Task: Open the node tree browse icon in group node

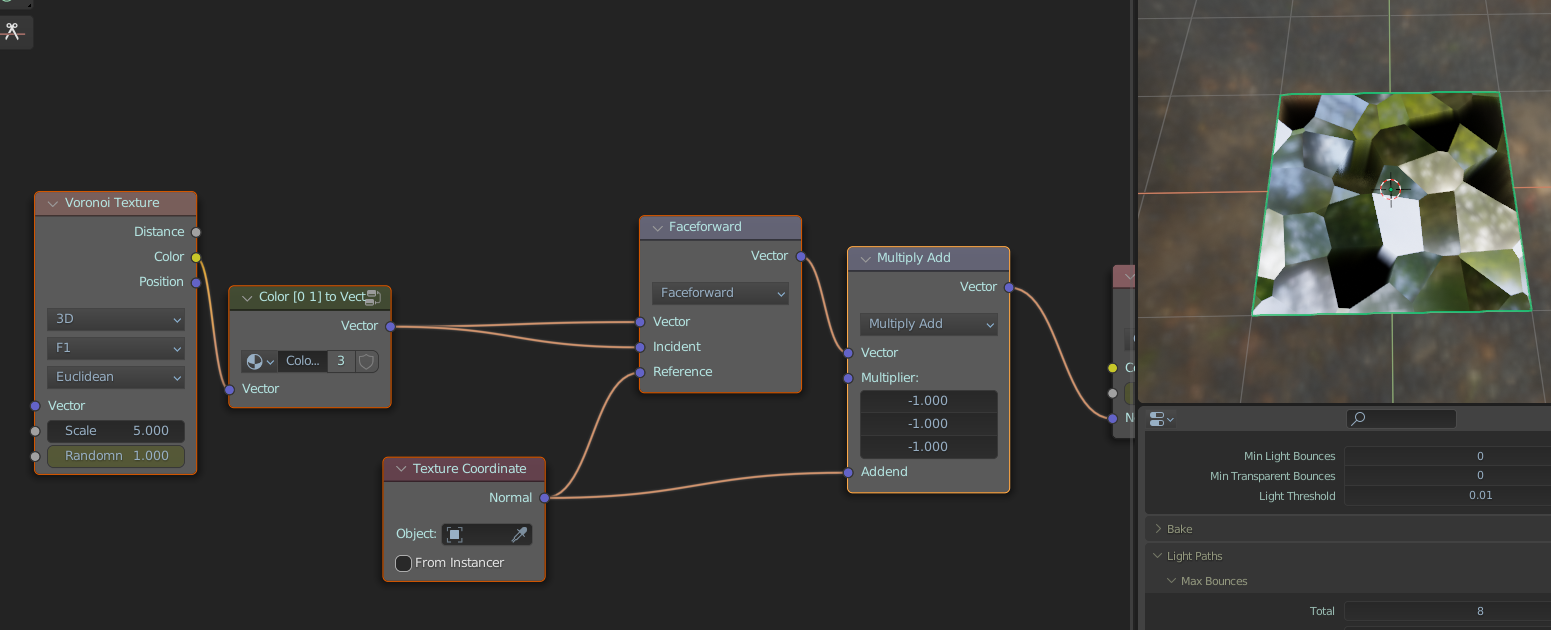Action: tap(258, 361)
